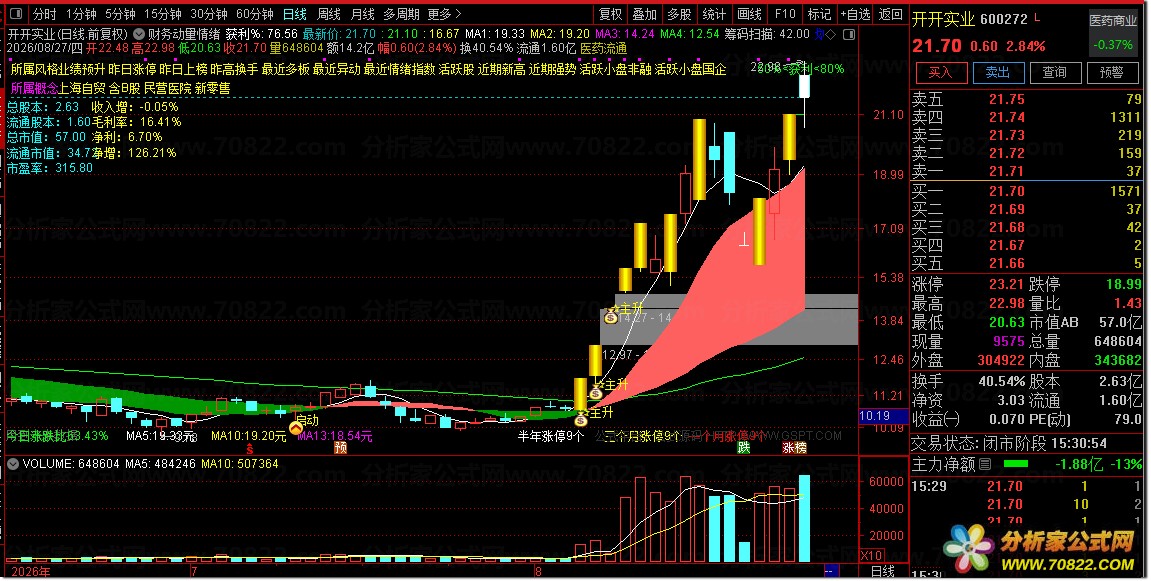This screenshot has height=581, width=1151.
Task: Click 标记 mark button
Action: [818, 14]
